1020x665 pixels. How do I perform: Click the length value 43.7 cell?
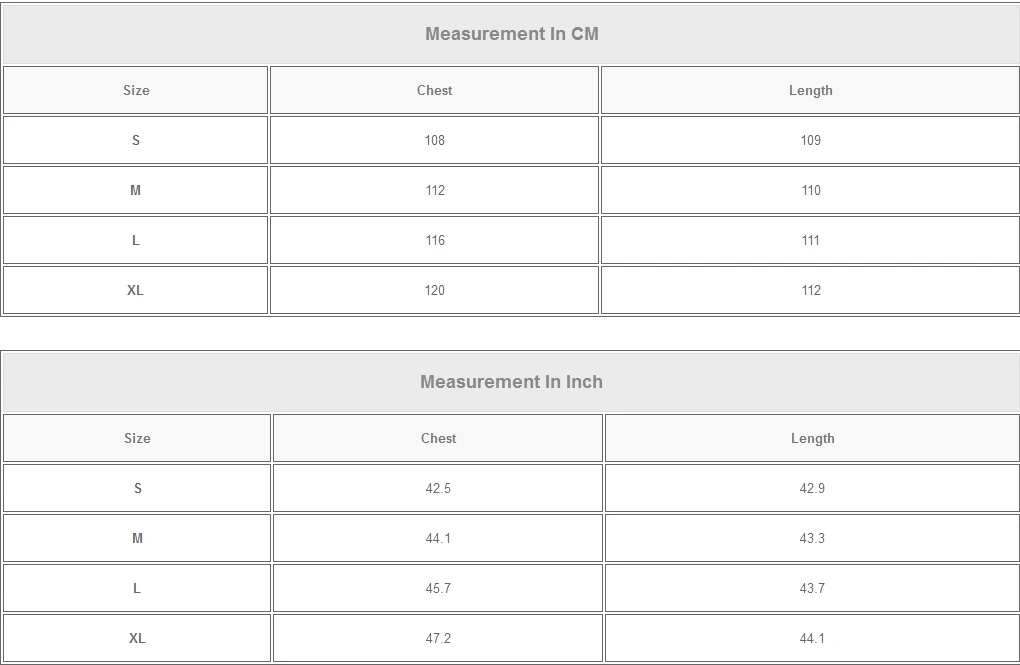pyautogui.click(x=812, y=588)
